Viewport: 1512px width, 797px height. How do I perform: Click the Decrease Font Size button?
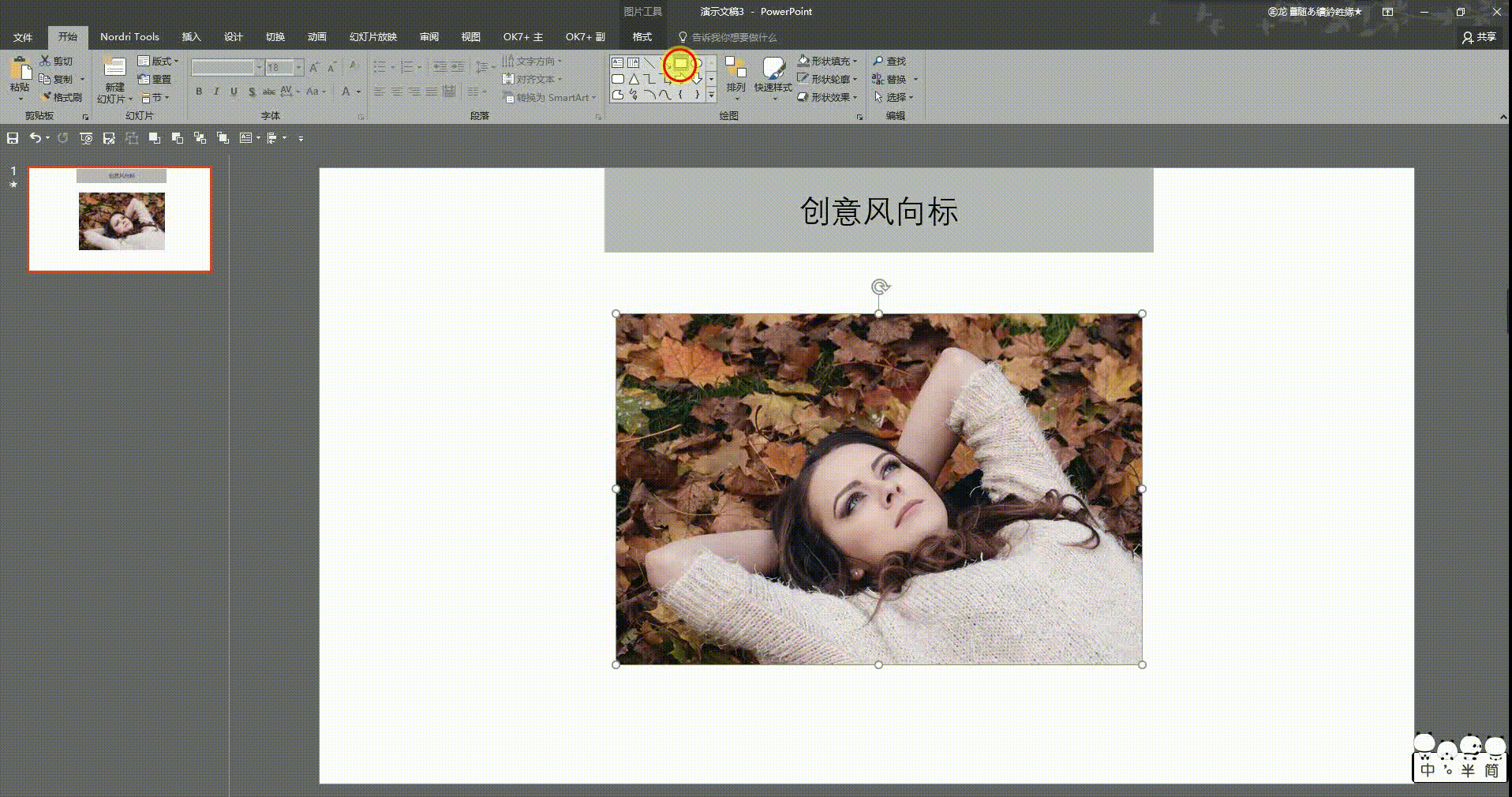pyautogui.click(x=331, y=68)
